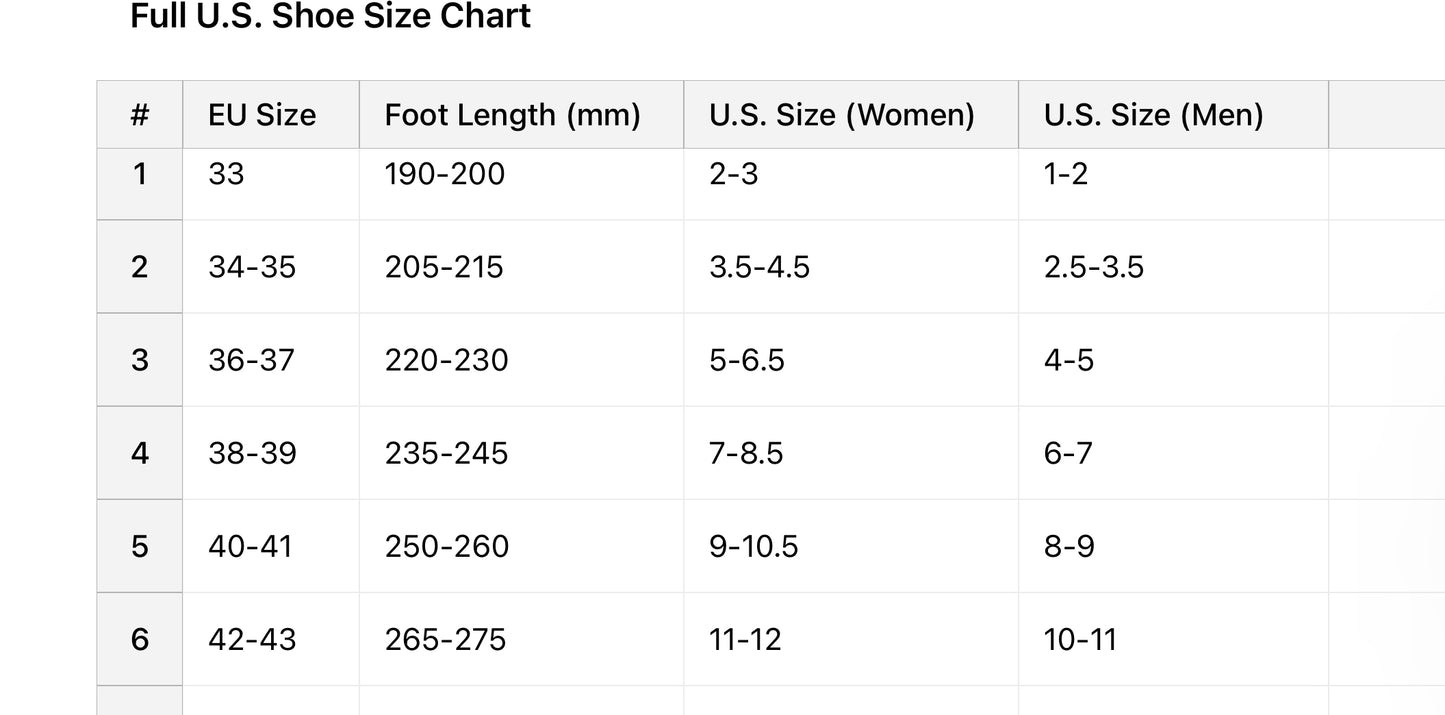
Task: Select row number 3 header
Action: click(x=140, y=360)
